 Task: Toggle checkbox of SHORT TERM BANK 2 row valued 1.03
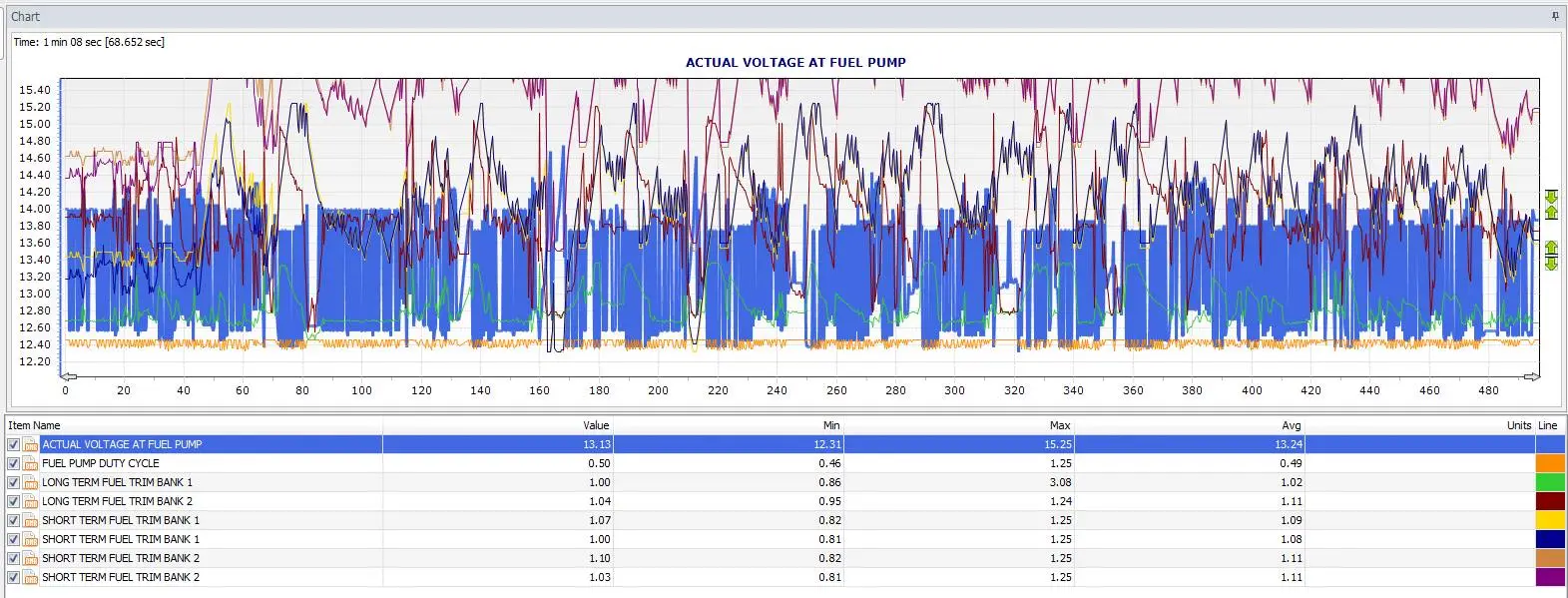coord(13,578)
